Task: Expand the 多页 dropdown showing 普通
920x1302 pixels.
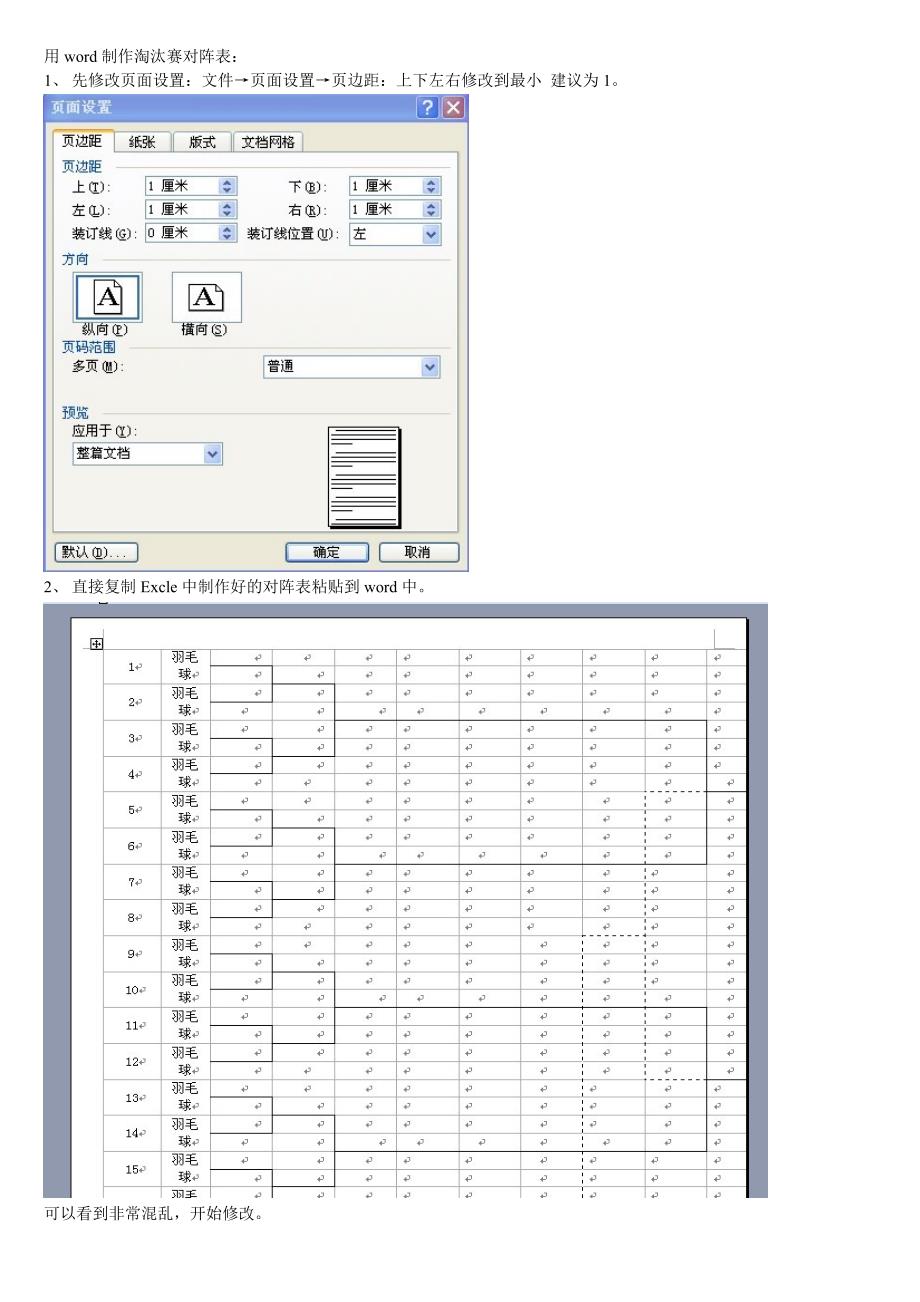Action: pyautogui.click(x=430, y=367)
